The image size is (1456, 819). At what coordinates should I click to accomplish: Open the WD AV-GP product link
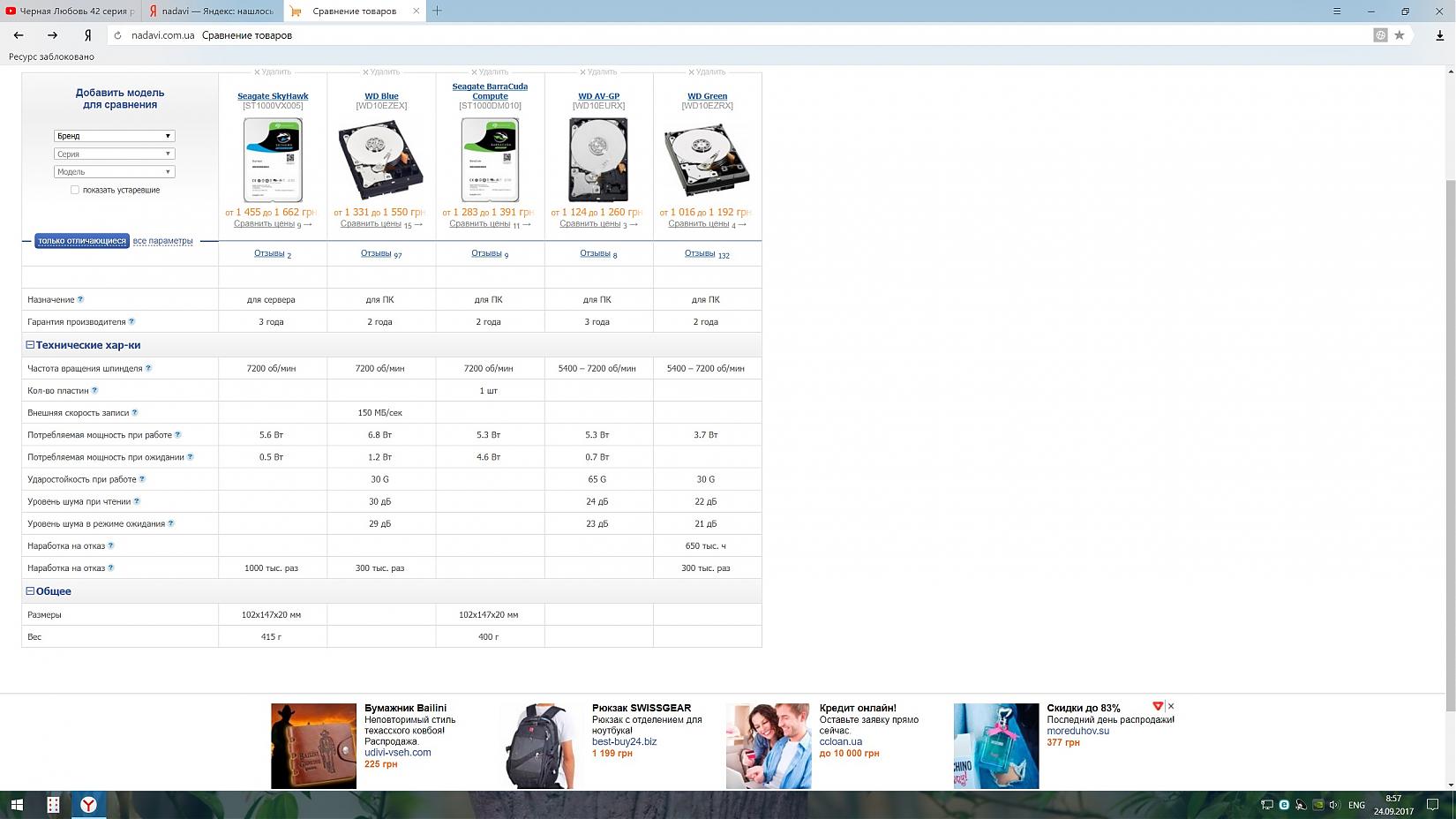(x=598, y=96)
